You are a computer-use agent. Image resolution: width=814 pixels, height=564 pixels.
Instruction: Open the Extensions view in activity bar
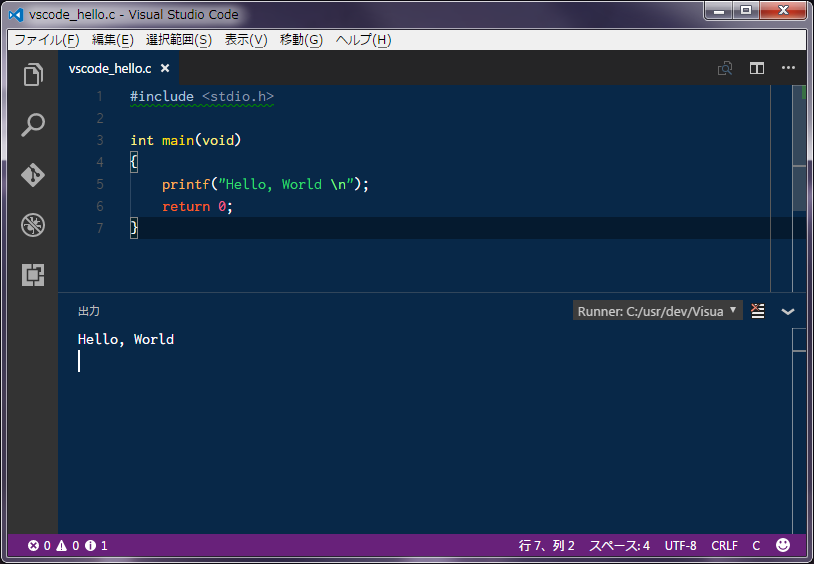[x=33, y=274]
